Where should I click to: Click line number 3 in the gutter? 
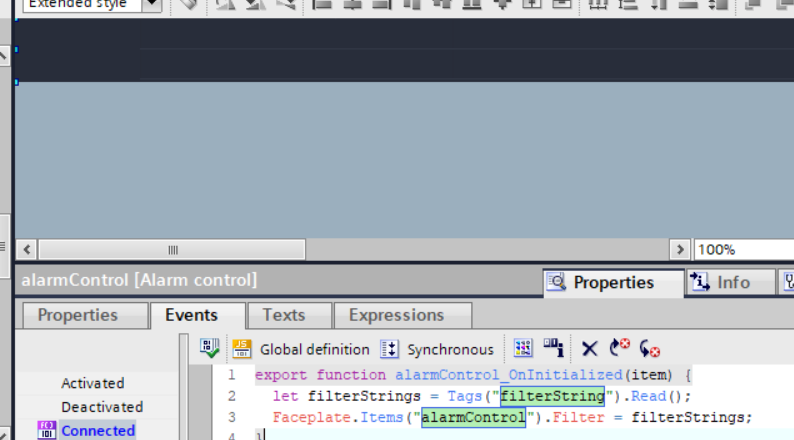[231, 417]
